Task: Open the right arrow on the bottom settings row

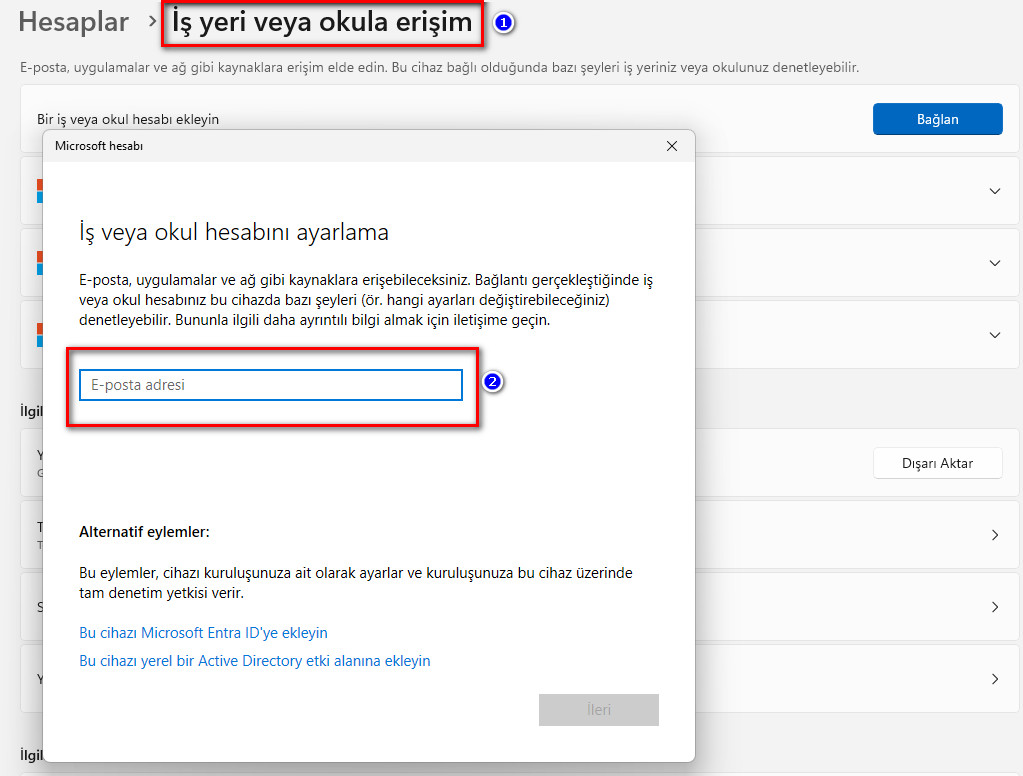Action: pyautogui.click(x=994, y=679)
